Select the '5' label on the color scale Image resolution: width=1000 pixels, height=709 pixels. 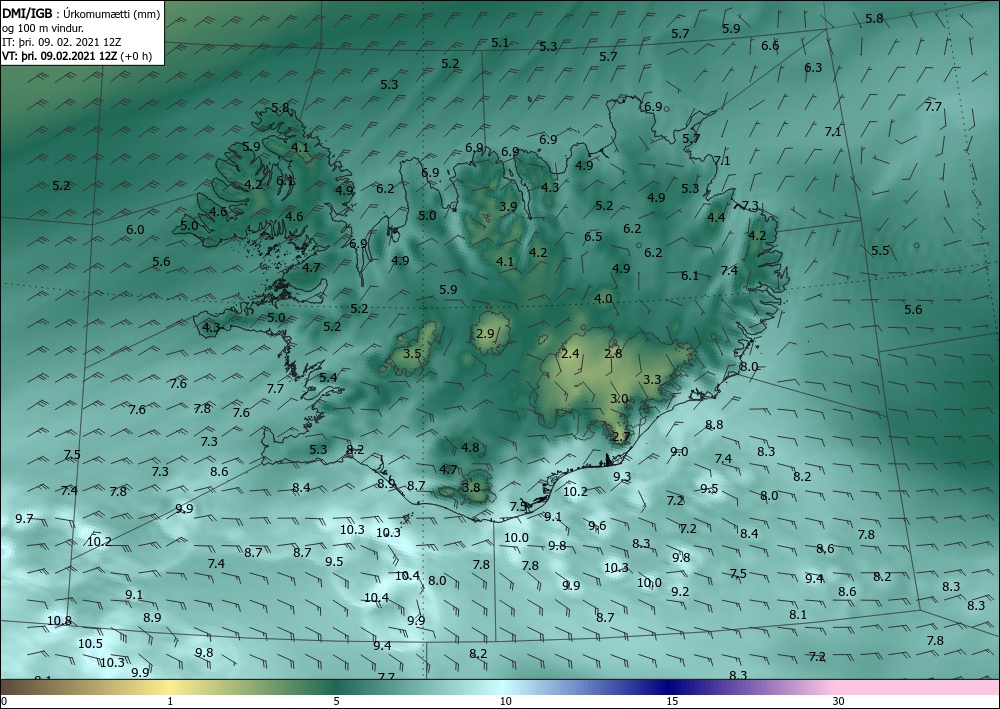pos(336,701)
